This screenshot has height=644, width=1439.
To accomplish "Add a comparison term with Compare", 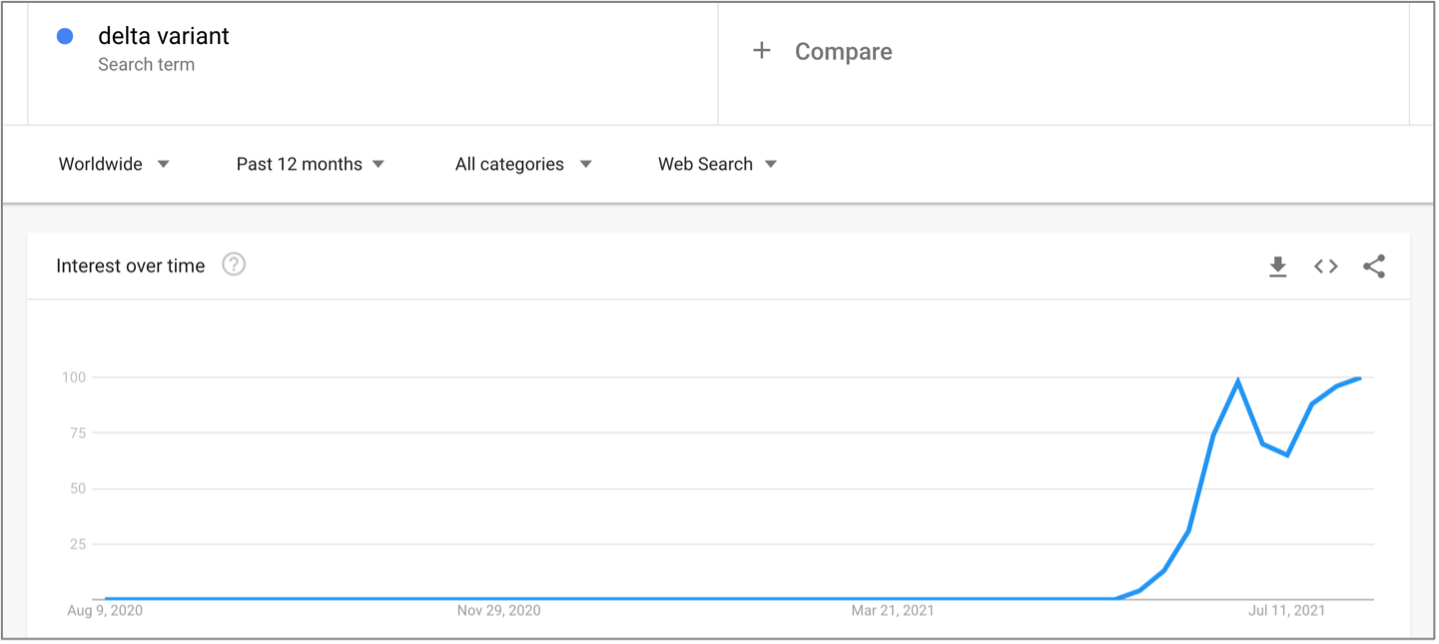I will point(843,52).
